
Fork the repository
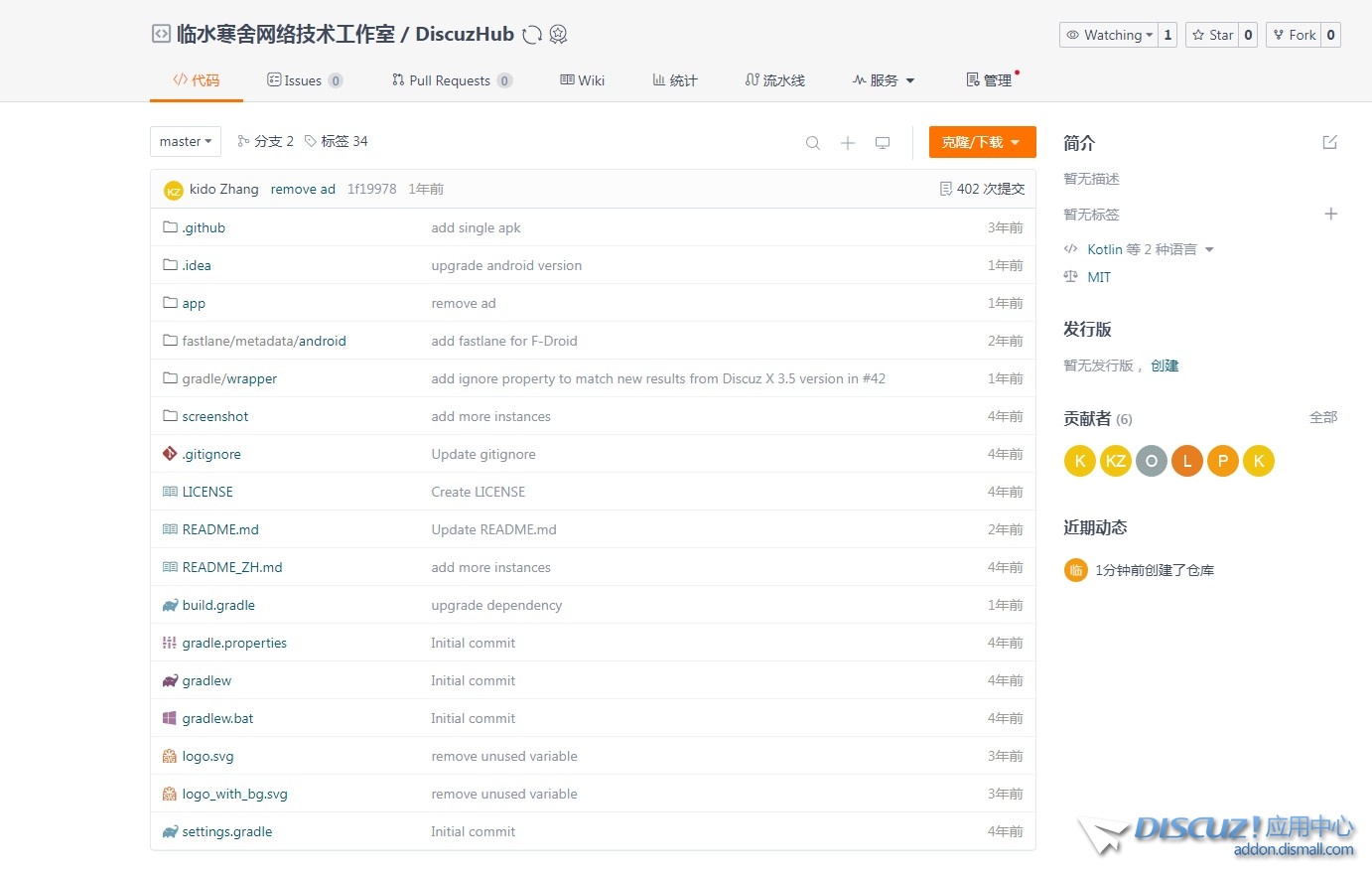[1295, 35]
